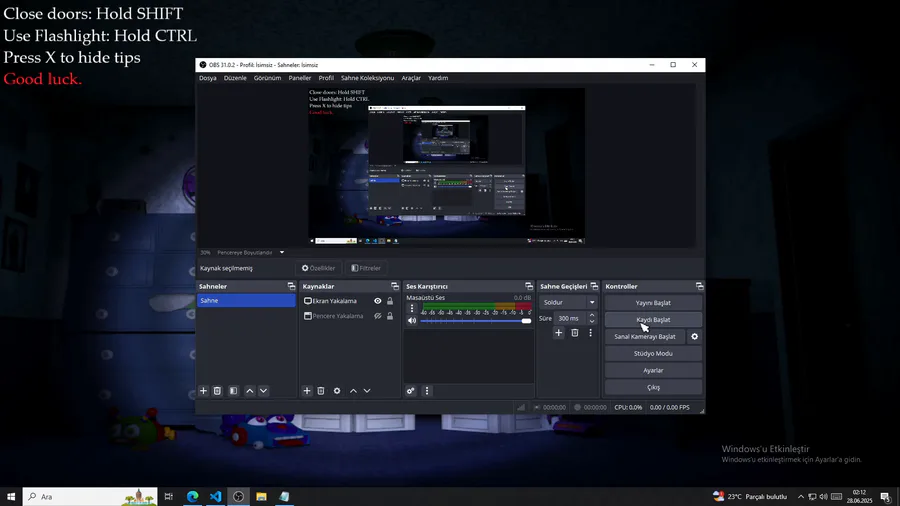Add a scene transition with plus icon

click(x=558, y=333)
